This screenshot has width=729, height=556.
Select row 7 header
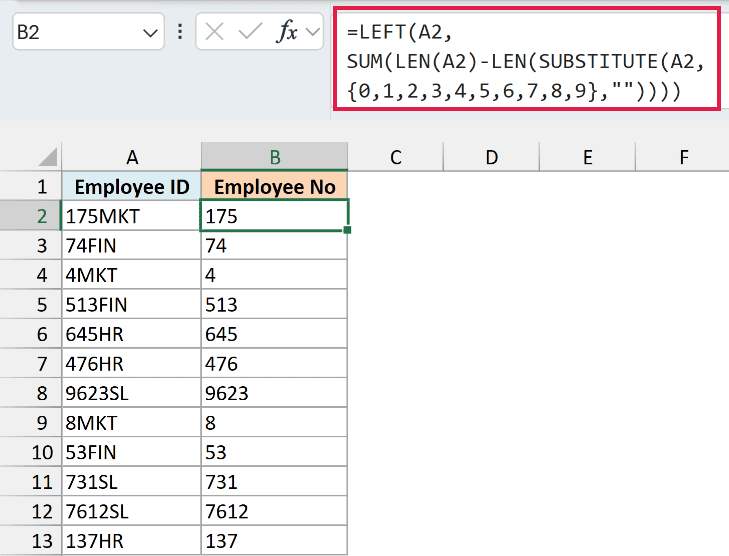31,364
